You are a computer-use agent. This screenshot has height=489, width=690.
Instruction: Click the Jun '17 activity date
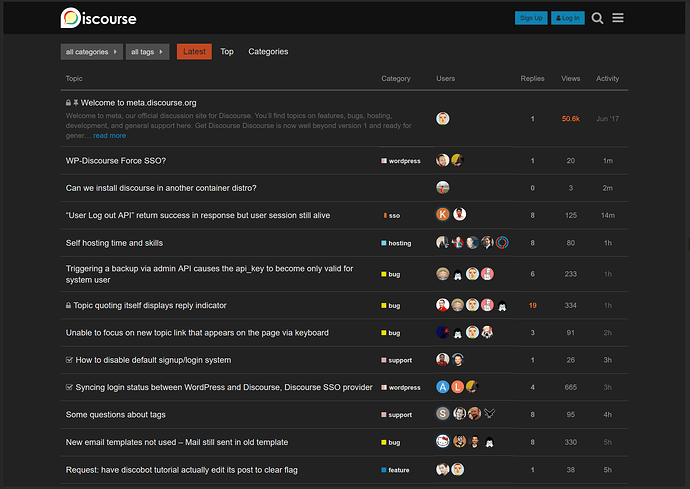point(607,119)
